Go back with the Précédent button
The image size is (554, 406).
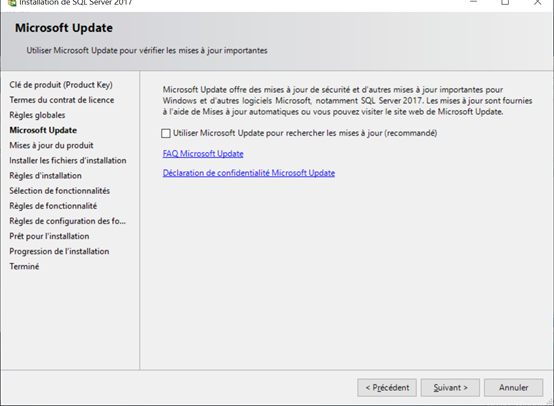click(x=387, y=388)
